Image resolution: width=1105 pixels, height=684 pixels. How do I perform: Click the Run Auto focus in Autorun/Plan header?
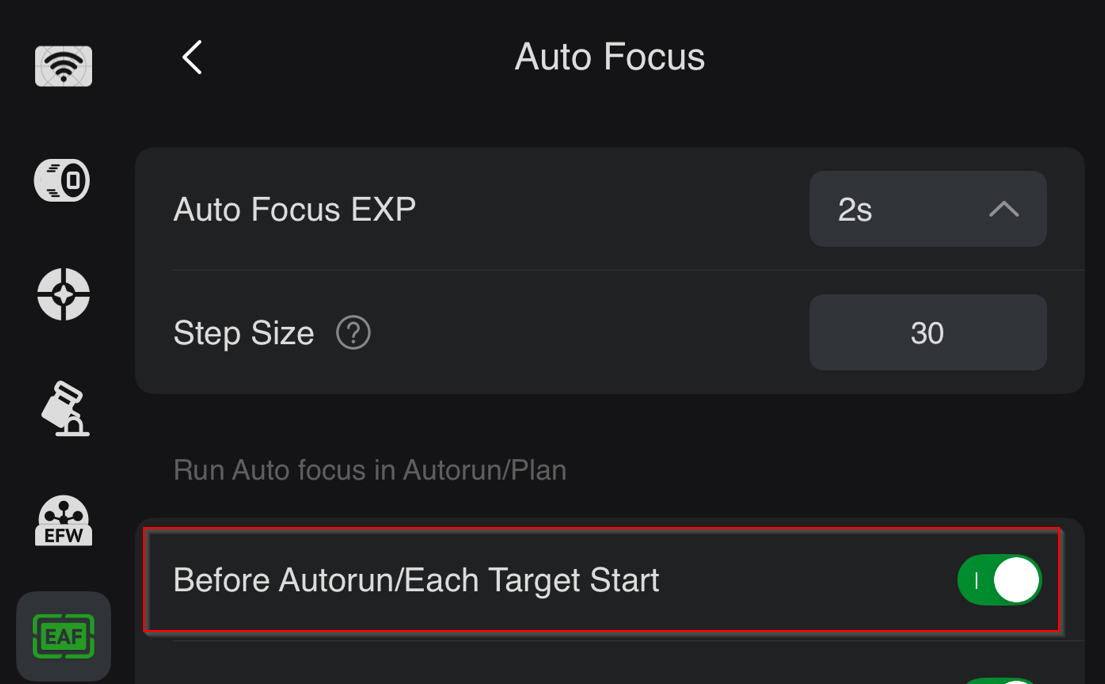pyautogui.click(x=370, y=470)
